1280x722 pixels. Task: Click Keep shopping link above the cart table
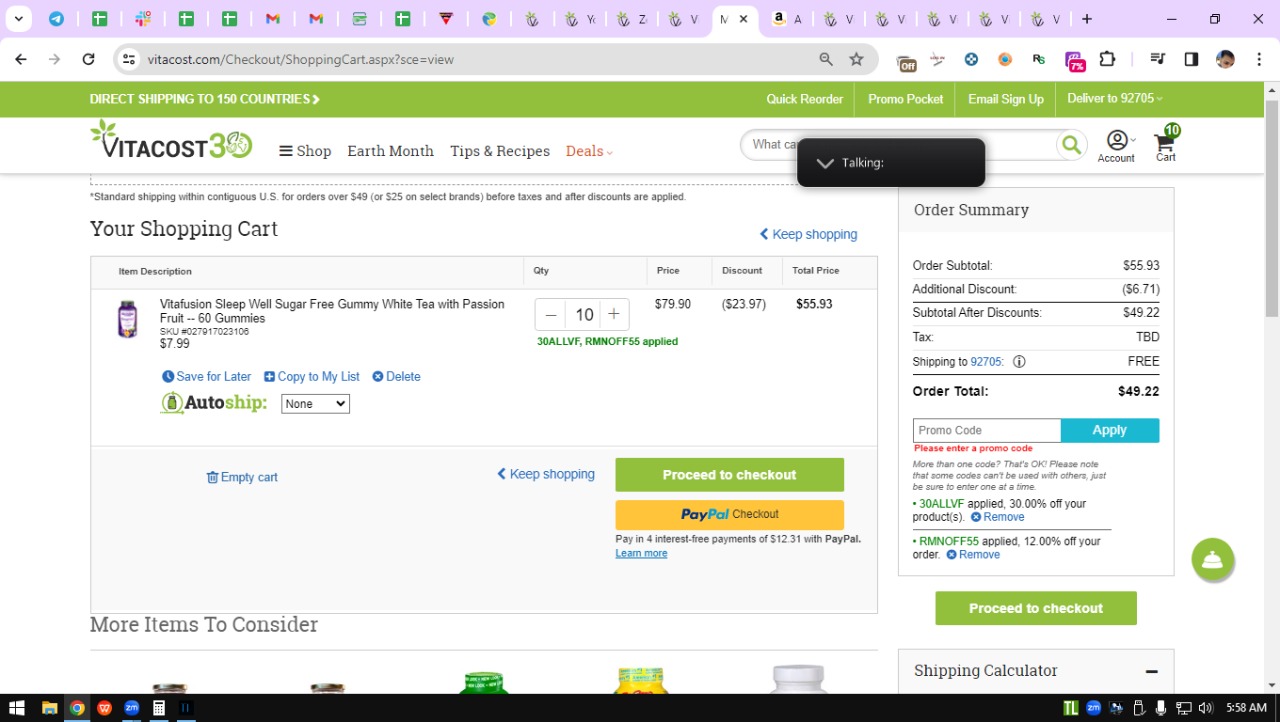click(x=808, y=234)
